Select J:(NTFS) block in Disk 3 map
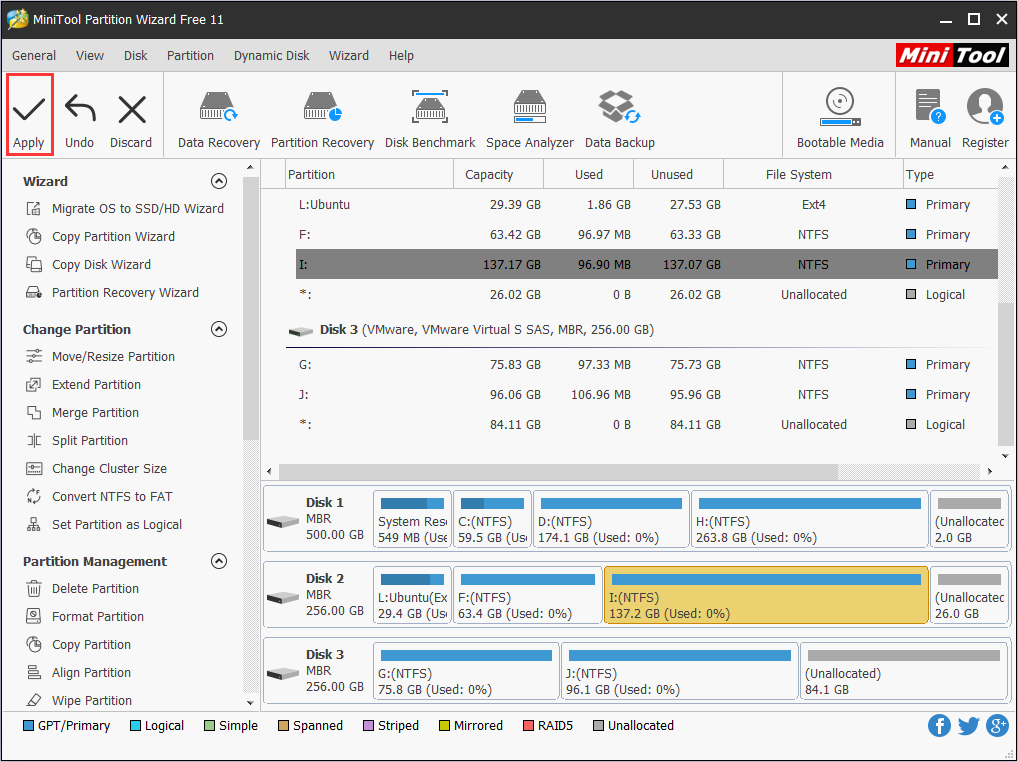Screen dimensions: 1018x762 point(679,671)
